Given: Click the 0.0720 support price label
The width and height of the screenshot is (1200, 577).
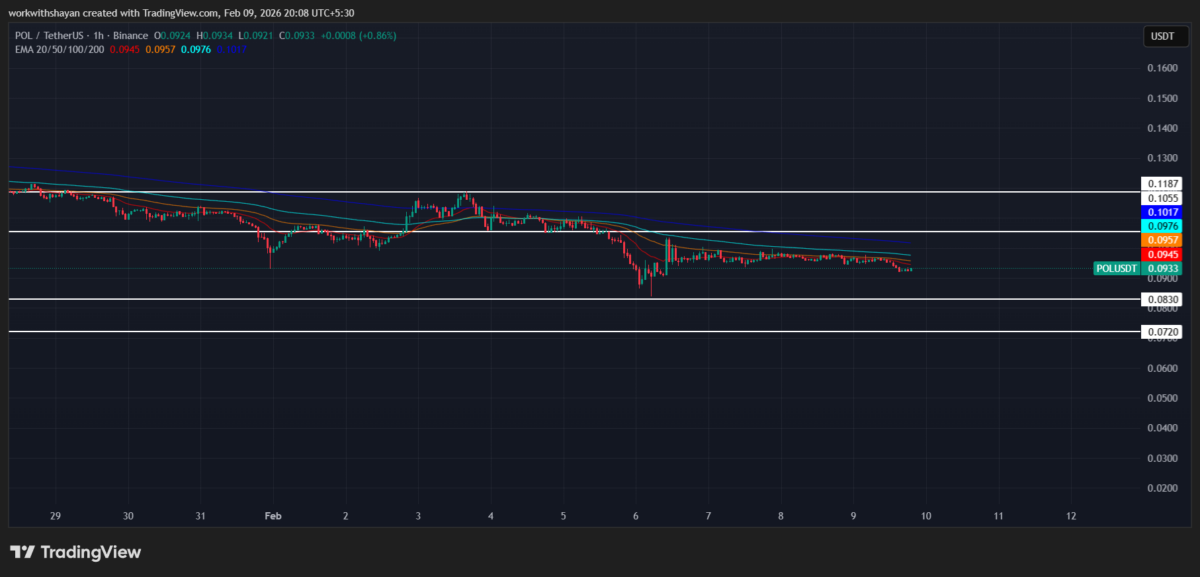Looking at the screenshot, I should [x=1163, y=332].
